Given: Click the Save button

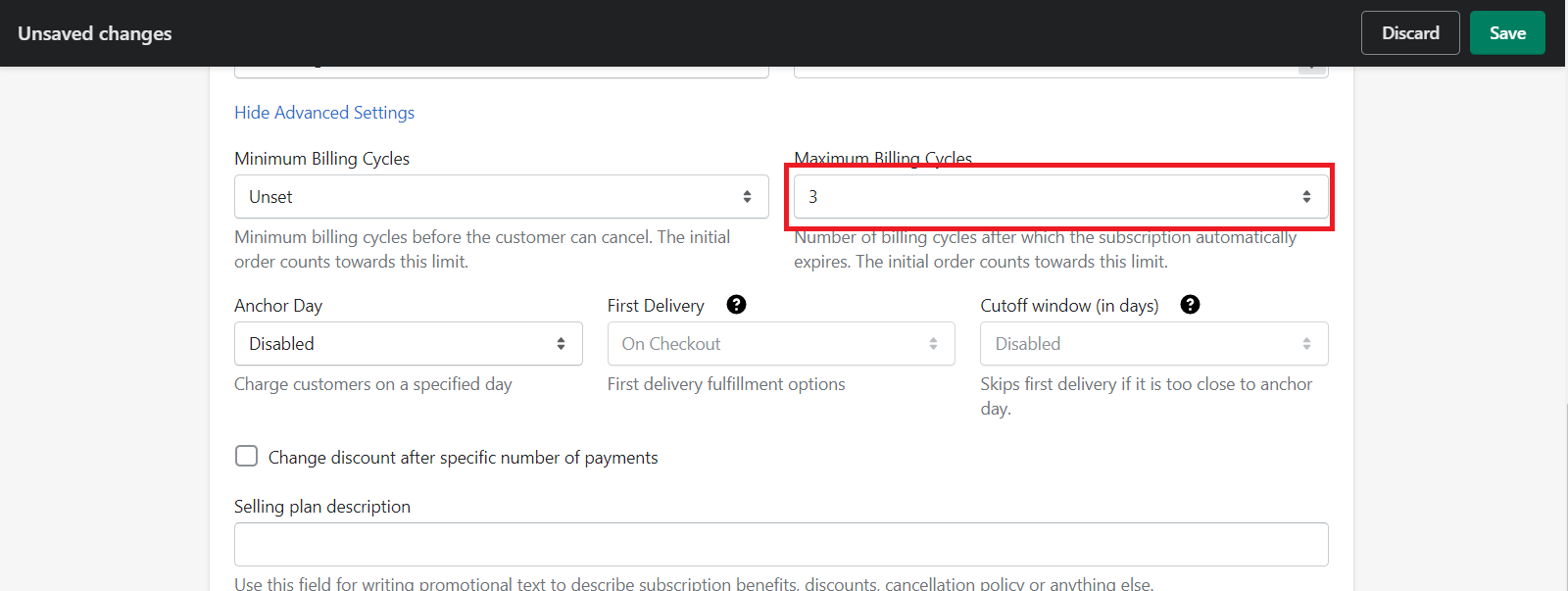Looking at the screenshot, I should pyautogui.click(x=1507, y=33).
